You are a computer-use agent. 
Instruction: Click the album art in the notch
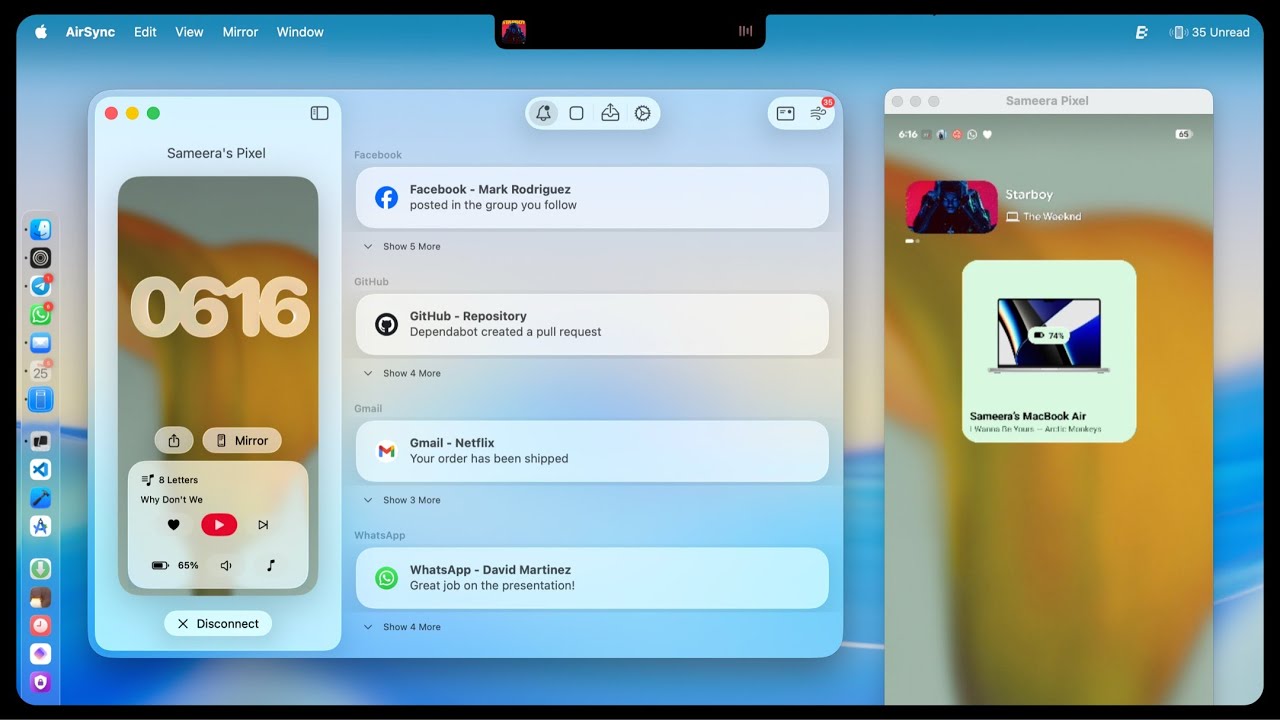point(514,31)
